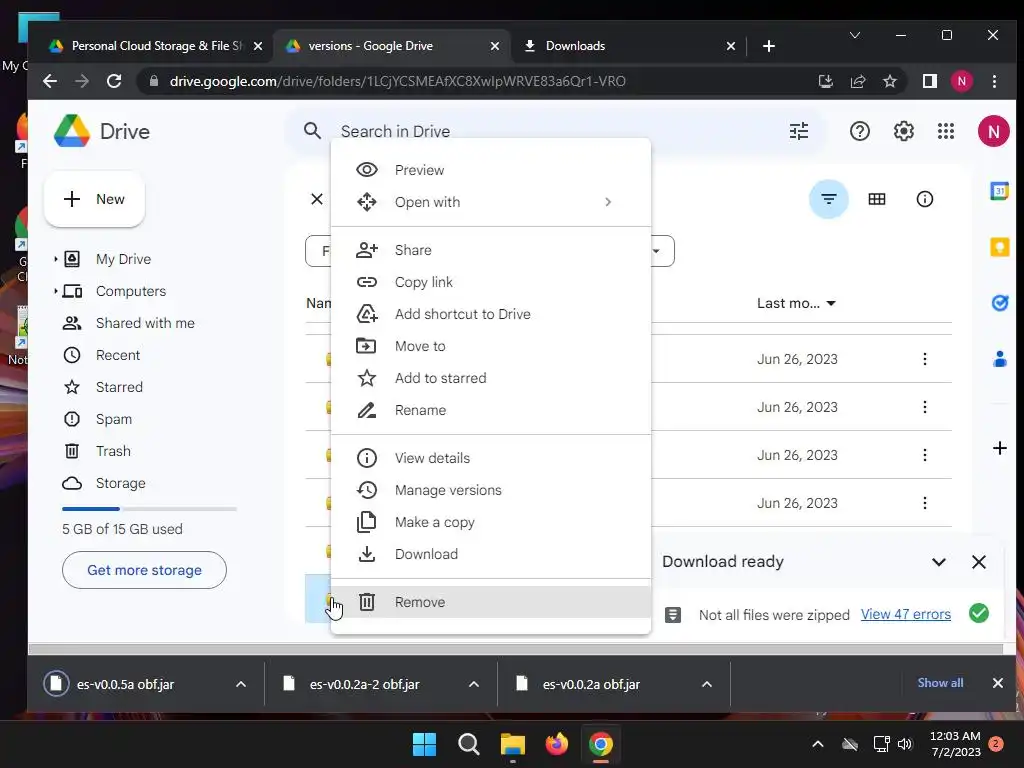Open the partially hidden filter chip dropdown arrow
Screen dimensions: 1024x768
point(656,251)
